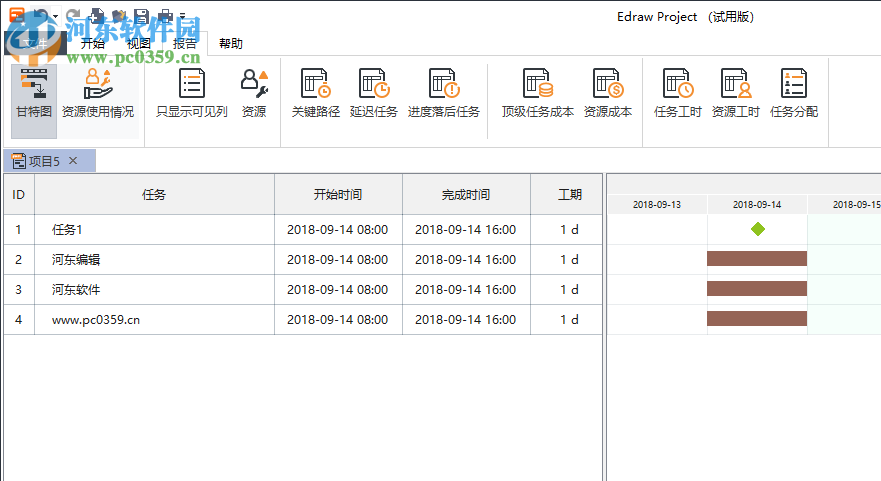881x481 pixels.
Task: Click the 1 d duration cell of 任务1
Action: click(566, 229)
